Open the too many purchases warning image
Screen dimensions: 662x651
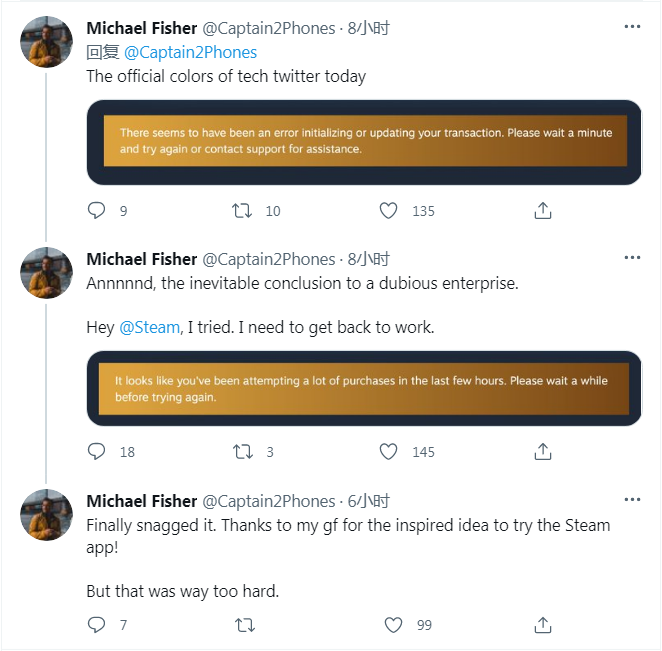[364, 388]
